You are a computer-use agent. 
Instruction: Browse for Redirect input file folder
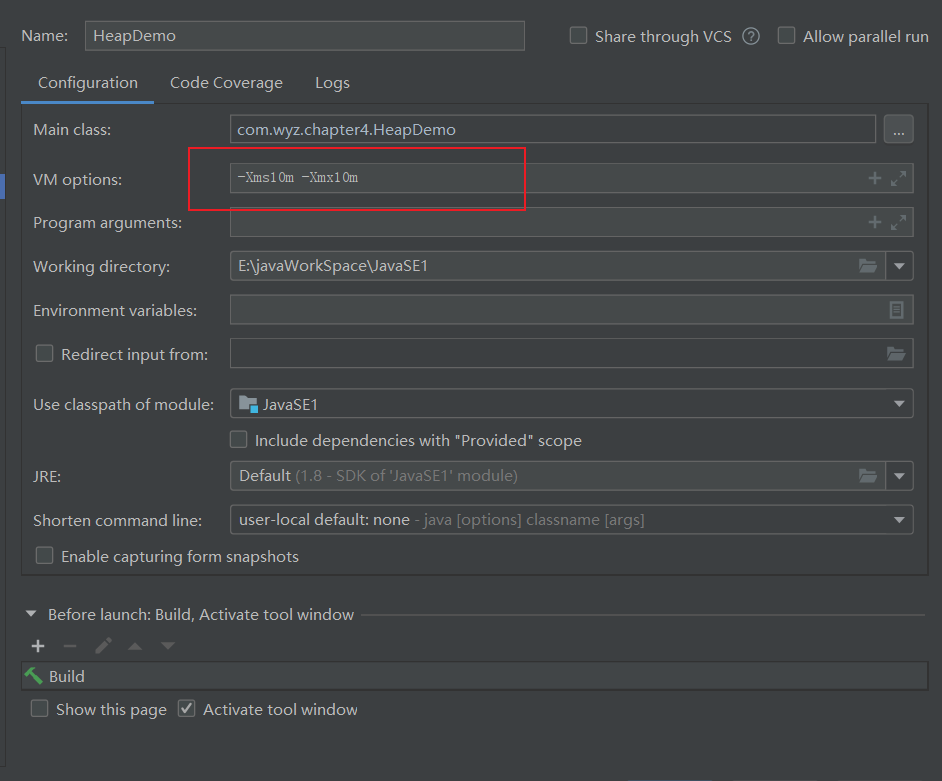896,354
